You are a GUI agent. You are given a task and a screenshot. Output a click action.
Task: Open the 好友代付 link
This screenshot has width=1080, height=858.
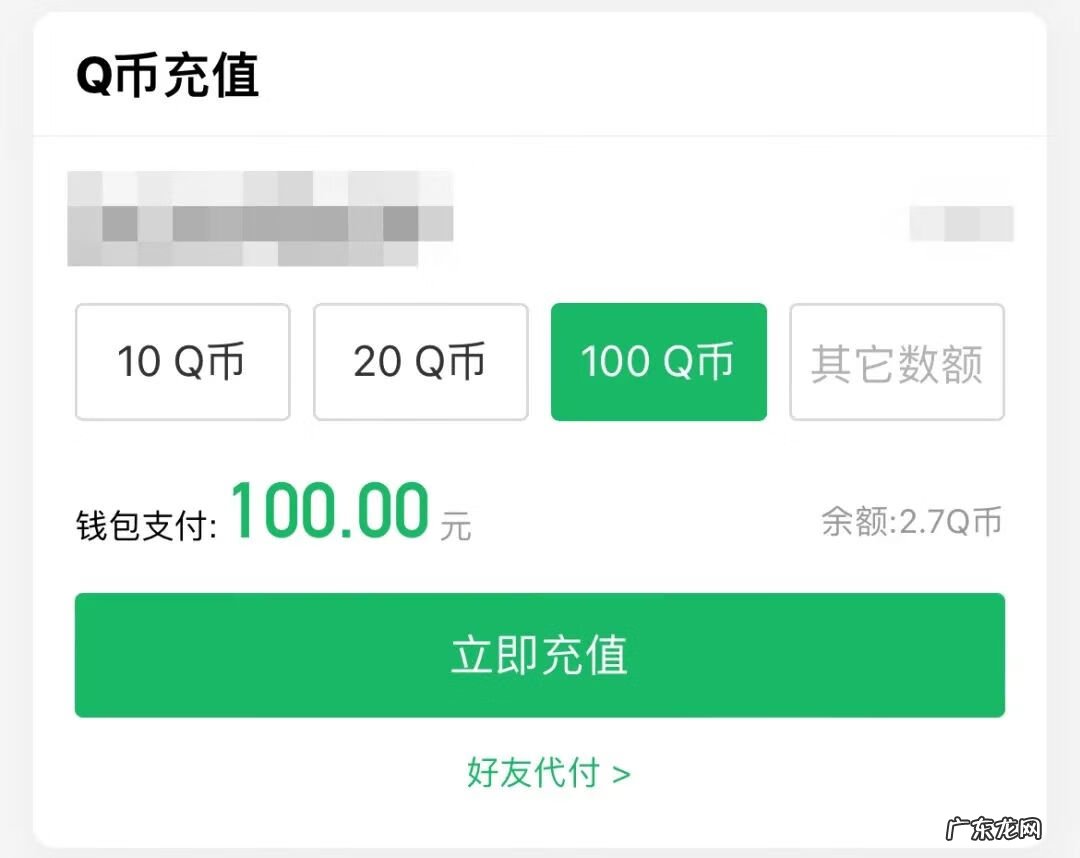click(x=533, y=773)
